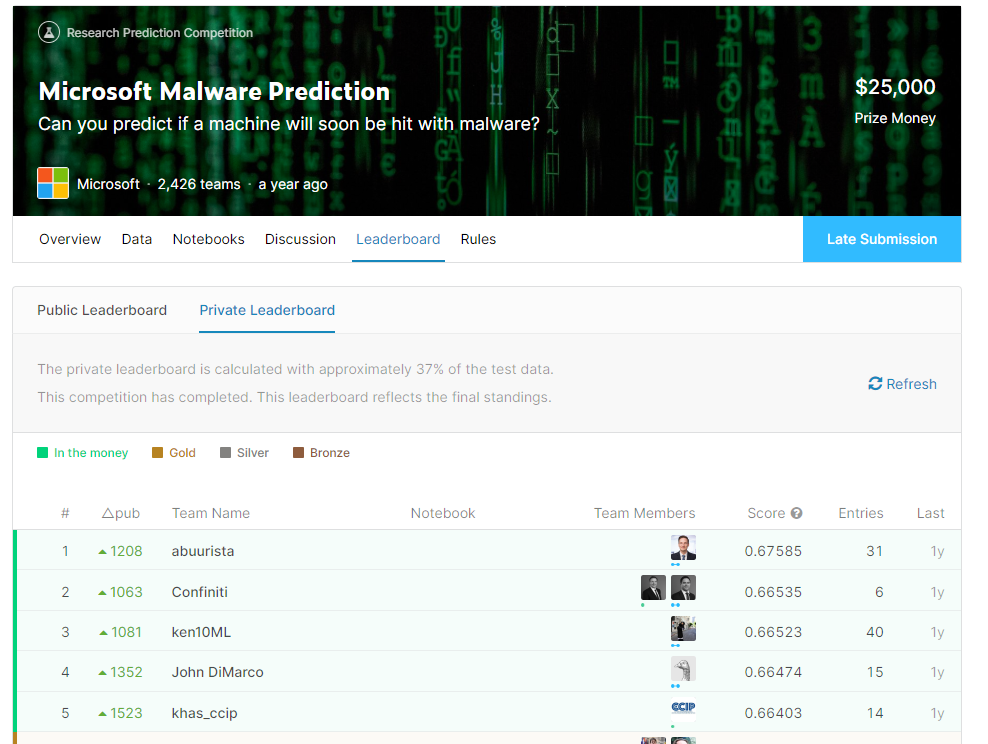
Task: Open team abuurista name
Action: 203,551
